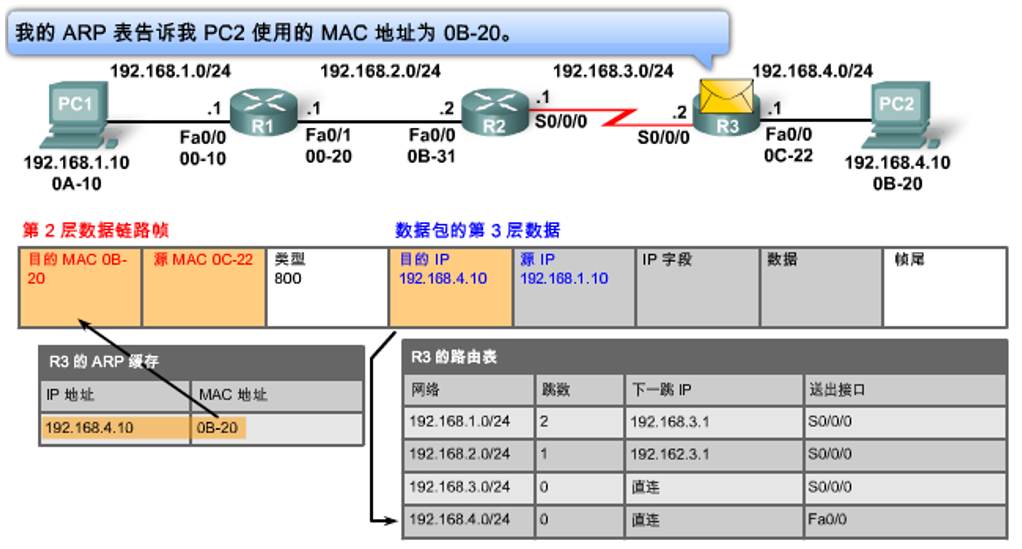
Task: Click the 数据包的第 3 层数据 heading
Action: [478, 230]
